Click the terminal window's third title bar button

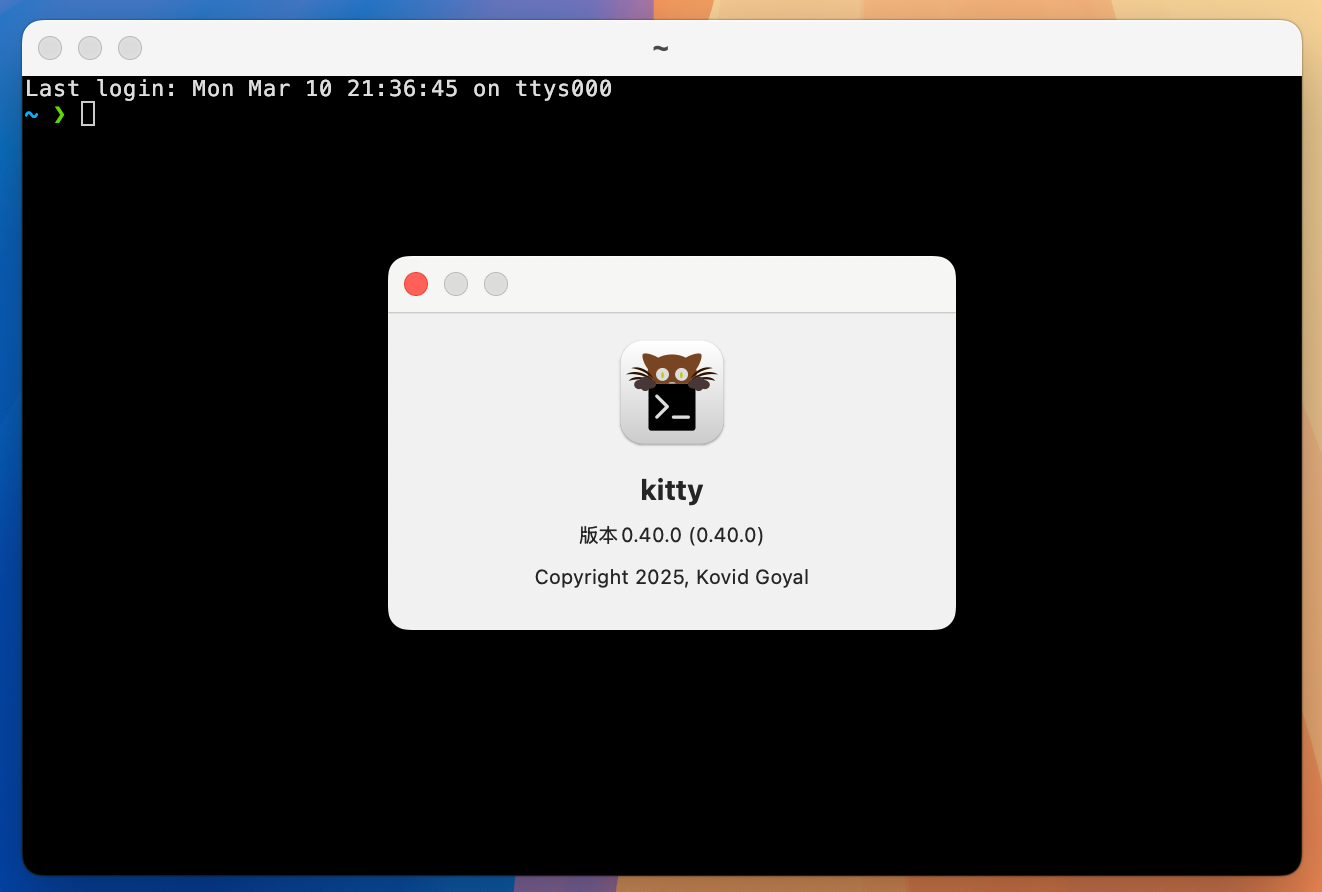pyautogui.click(x=130, y=48)
